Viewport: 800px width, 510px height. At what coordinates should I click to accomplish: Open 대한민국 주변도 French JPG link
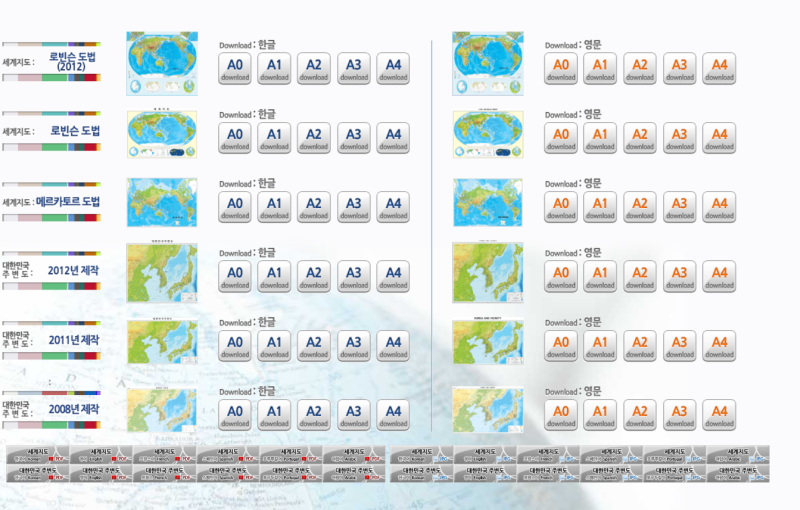click(548, 473)
